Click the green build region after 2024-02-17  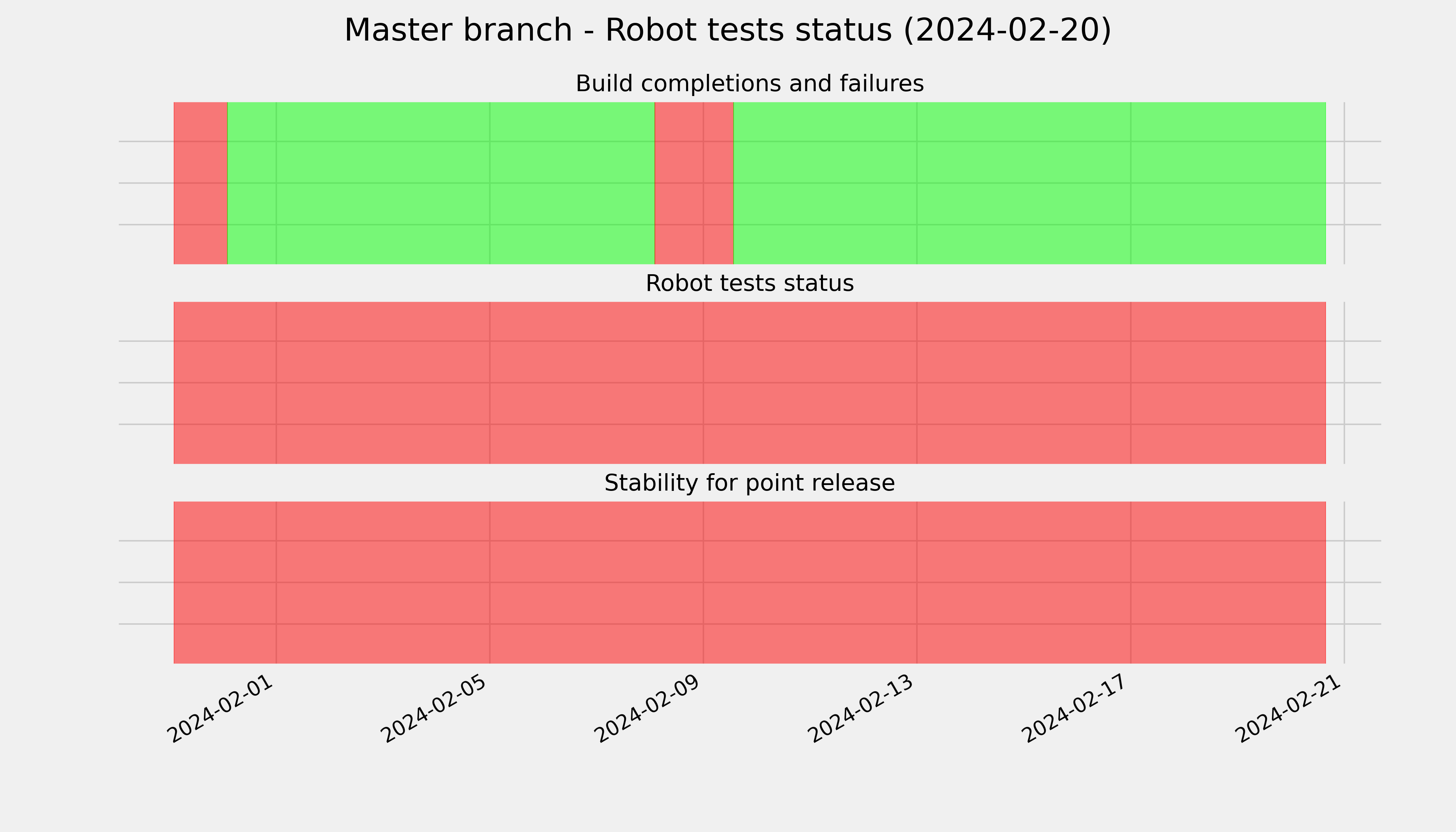pyautogui.click(x=1228, y=183)
